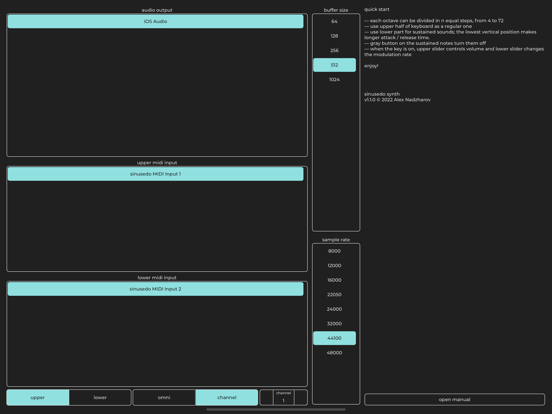Viewport: 552px width, 414px height.
Task: Choose the 44100 sample rate option
Action: pos(334,338)
